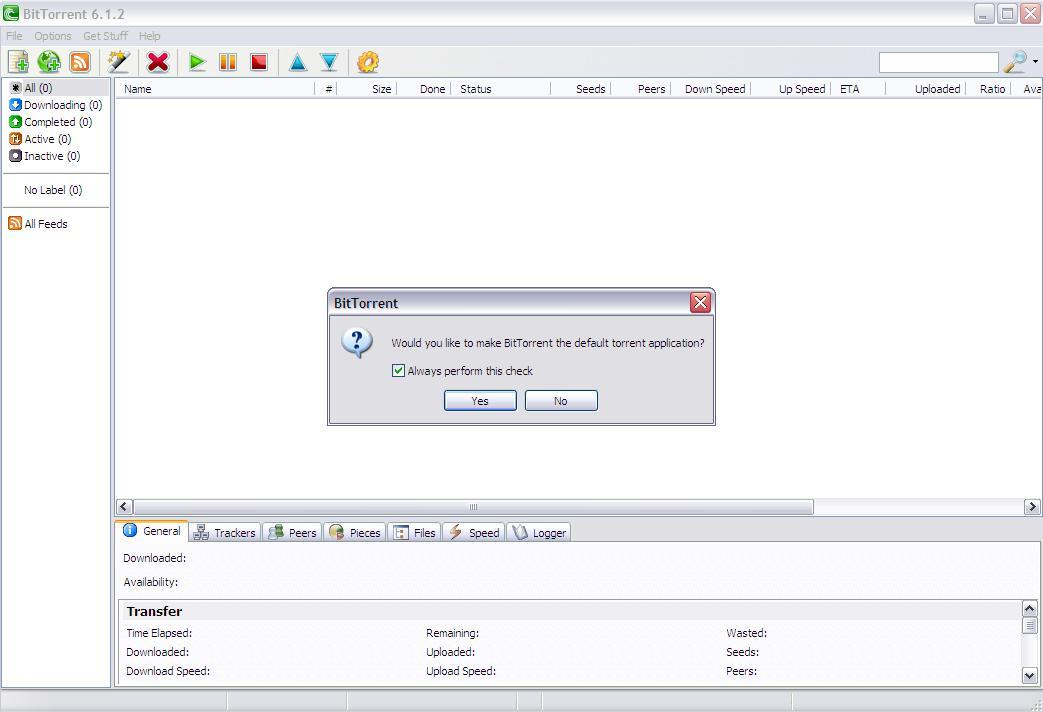The image size is (1043, 712).
Task: Open the Options menu
Action: (53, 36)
